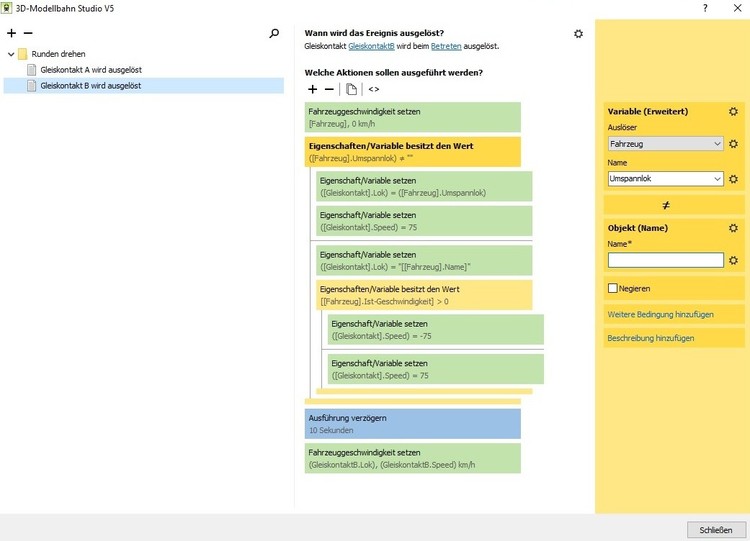
Task: Click the gear beside the Objekt (Name) header
Action: coord(733,228)
